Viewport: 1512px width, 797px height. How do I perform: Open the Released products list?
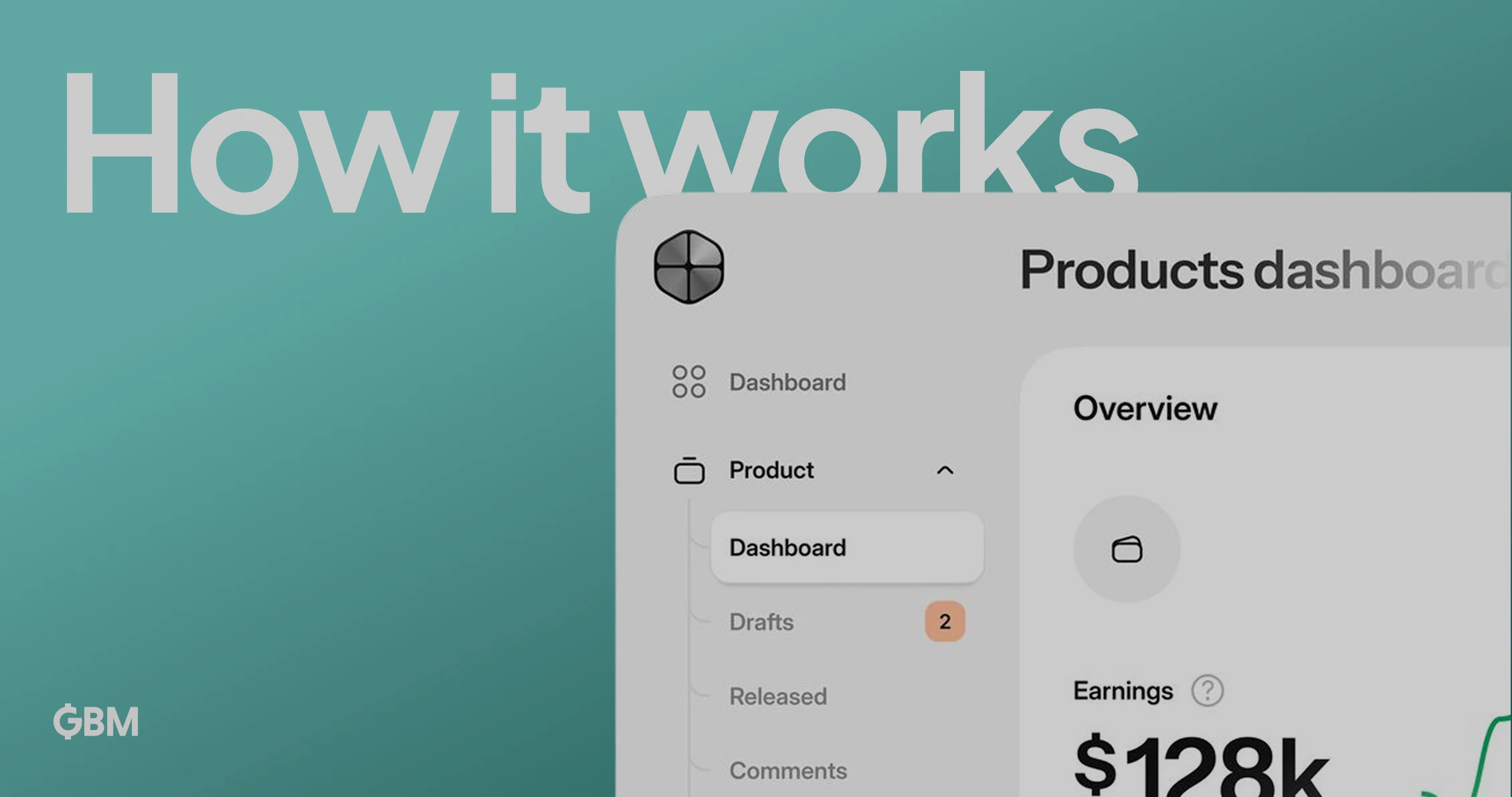click(x=778, y=696)
